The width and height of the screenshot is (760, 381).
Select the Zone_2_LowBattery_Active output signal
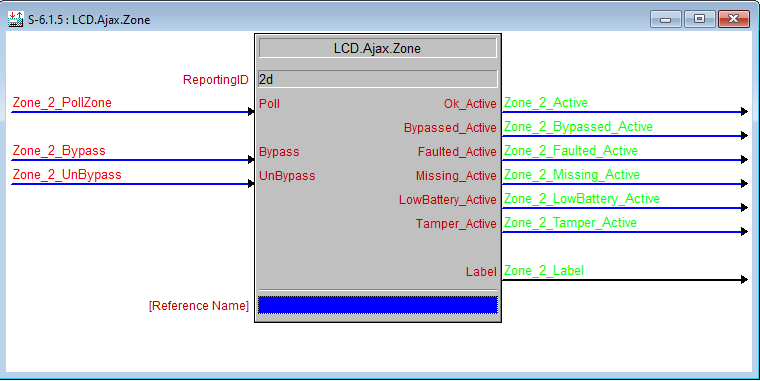pos(582,199)
